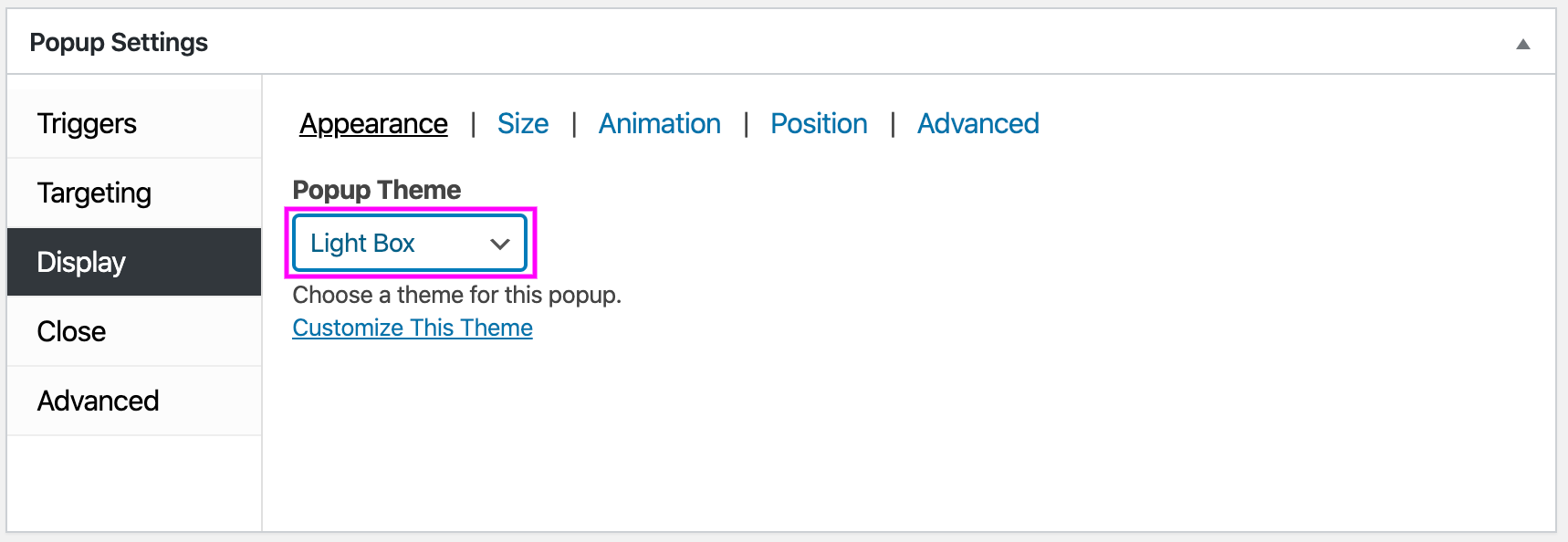Select the Appearance sub-tab
Image resolution: width=1568 pixels, height=542 pixels.
[x=373, y=124]
